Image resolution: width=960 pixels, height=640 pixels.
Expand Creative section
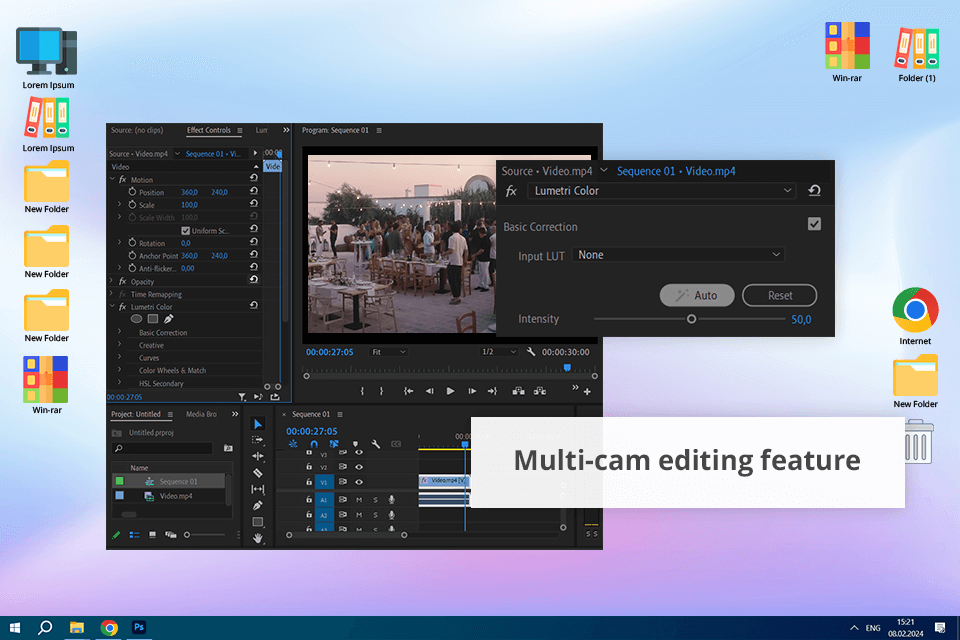[119, 345]
